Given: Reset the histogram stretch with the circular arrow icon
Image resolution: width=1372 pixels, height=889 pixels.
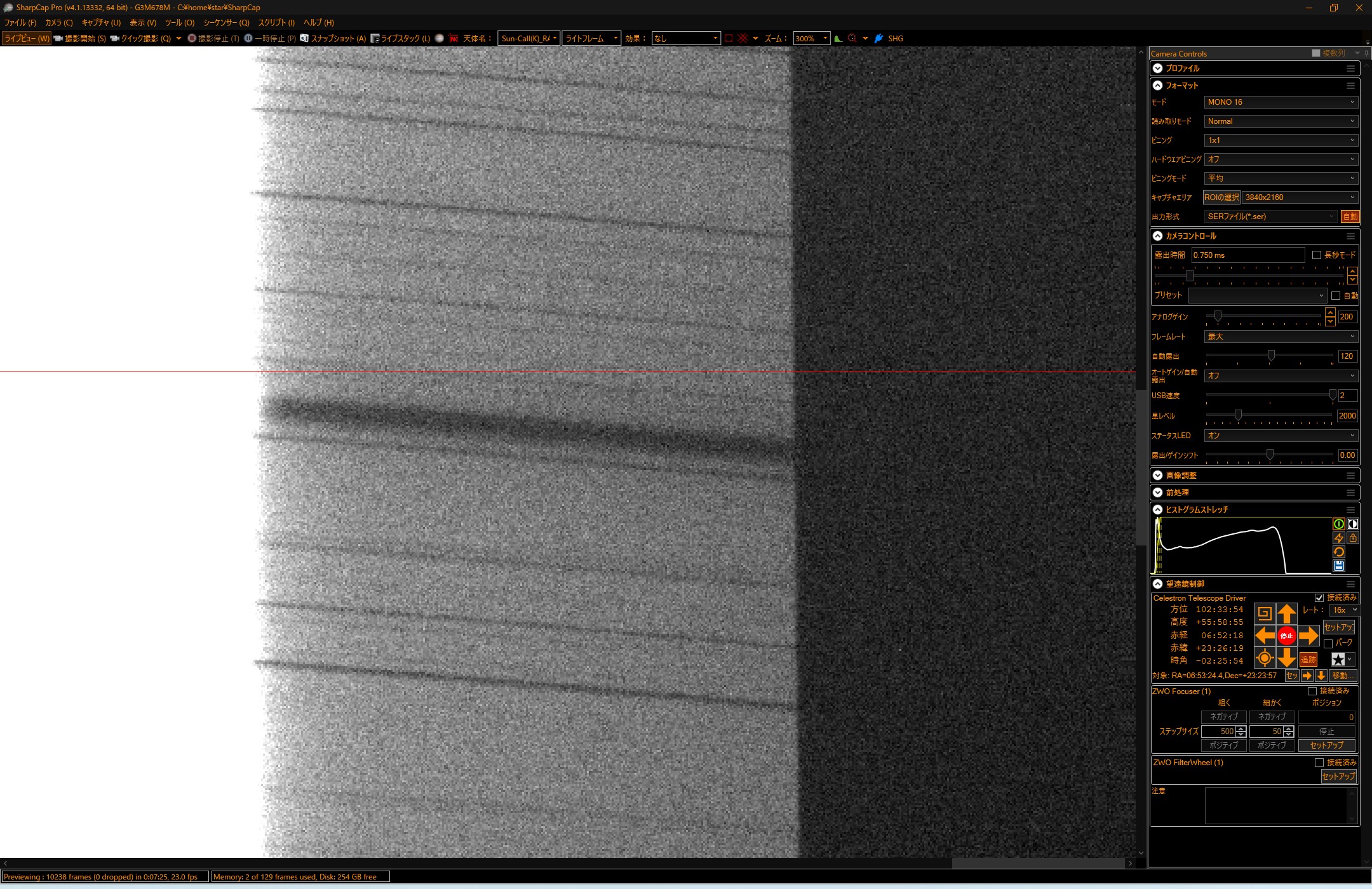Looking at the screenshot, I should [x=1338, y=552].
